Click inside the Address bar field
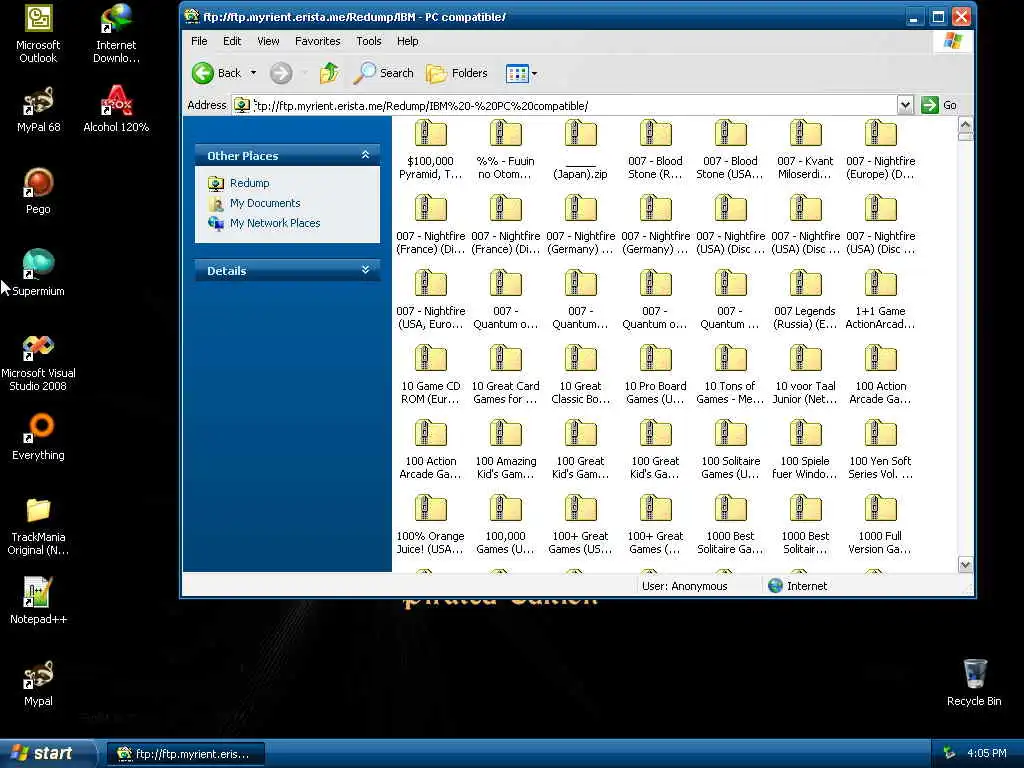 [x=565, y=105]
